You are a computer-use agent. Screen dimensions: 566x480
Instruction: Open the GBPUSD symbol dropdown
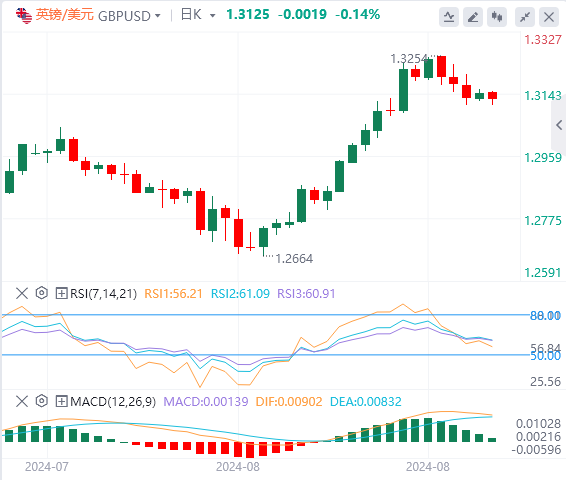pos(129,16)
